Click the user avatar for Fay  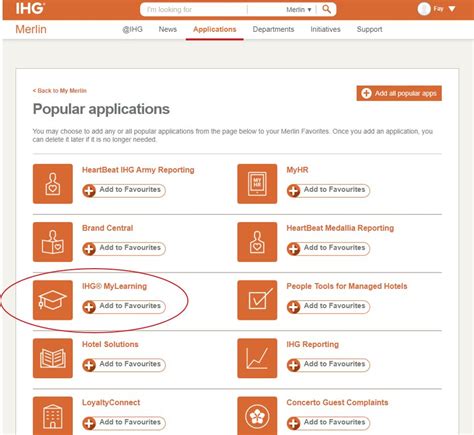tap(424, 9)
